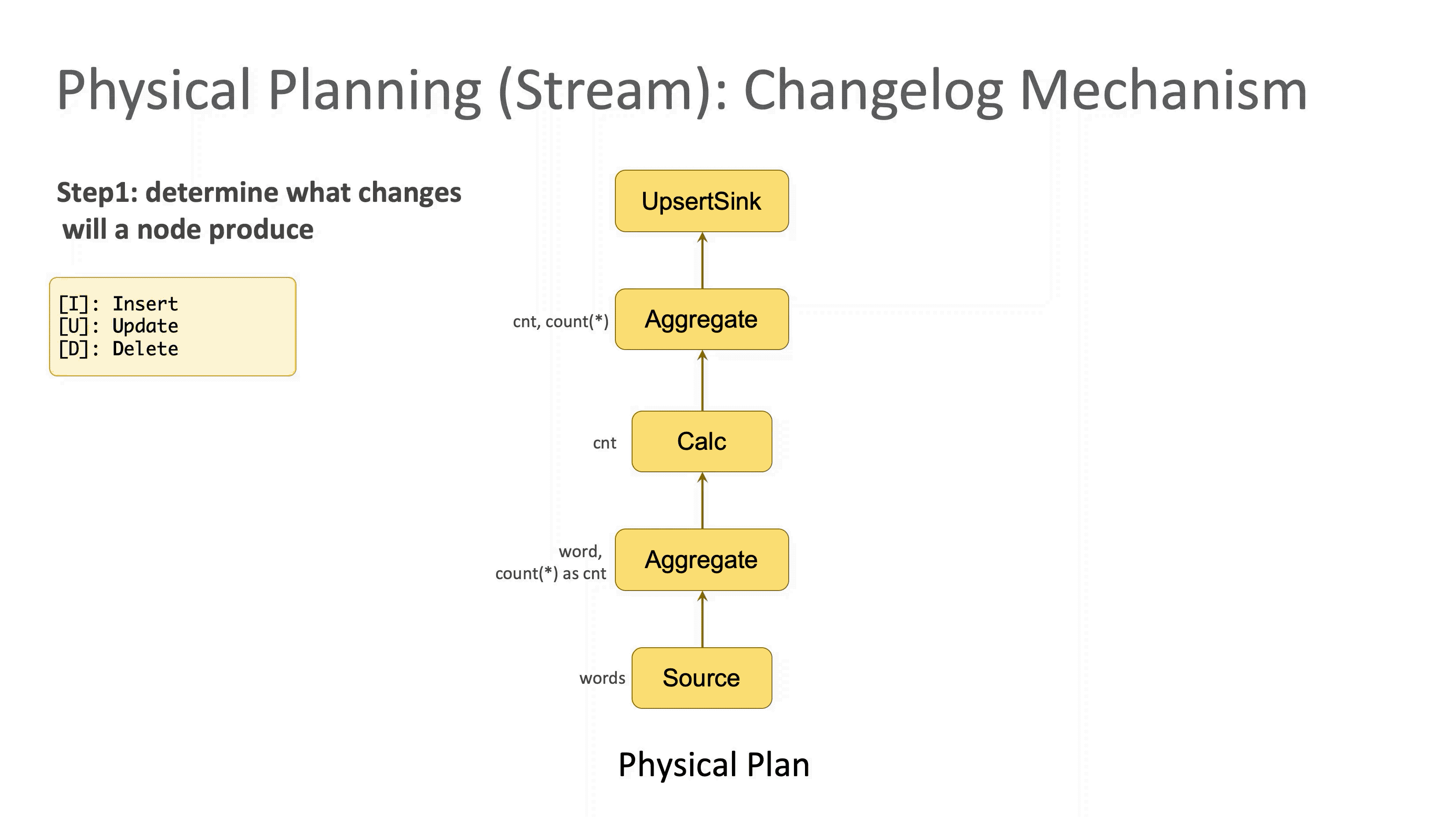Click the UpsertSink node box
The width and height of the screenshot is (1456, 817).
click(x=702, y=201)
